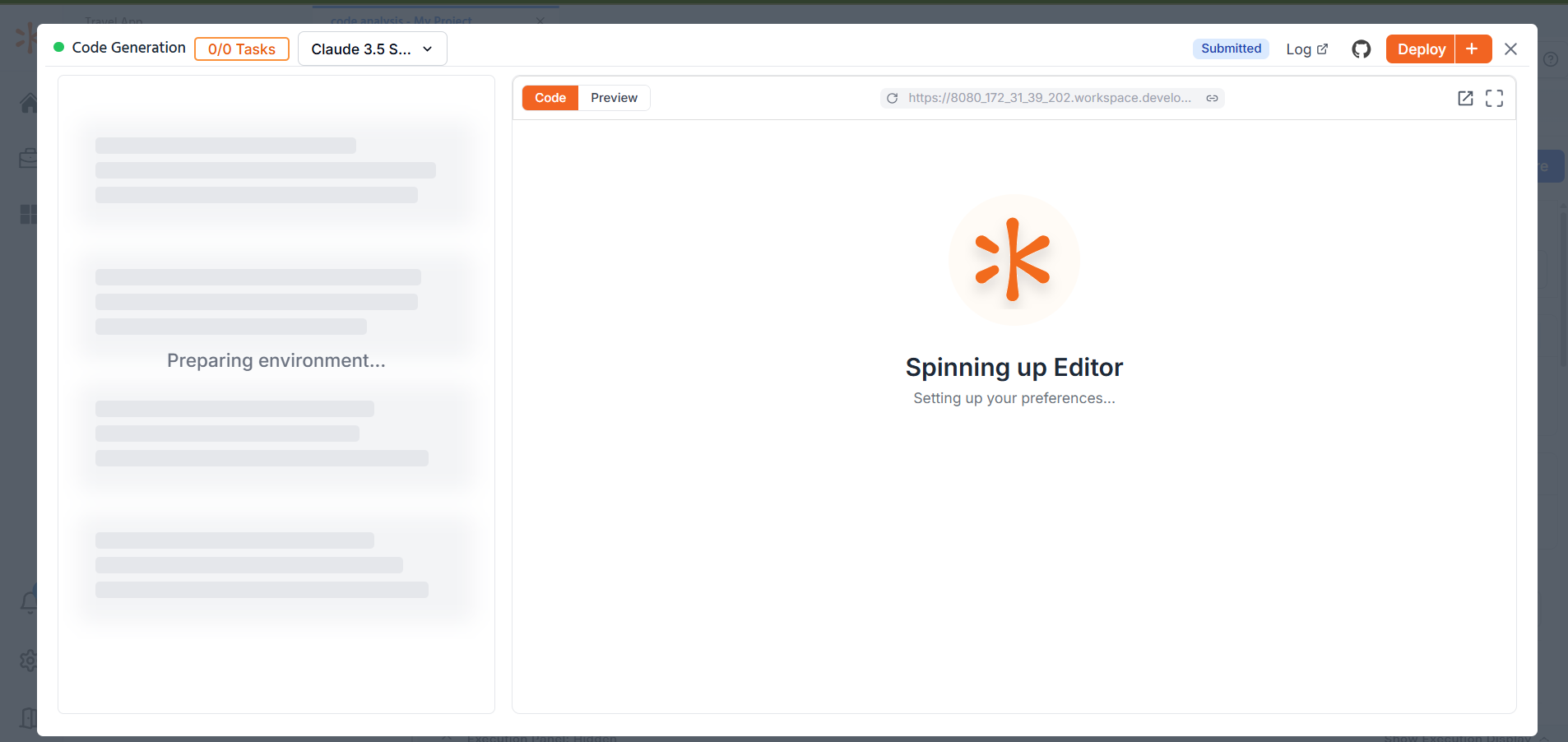Click the orange asterisk logo in the editor pane
Screen dimensions: 1568x742
click(1014, 260)
